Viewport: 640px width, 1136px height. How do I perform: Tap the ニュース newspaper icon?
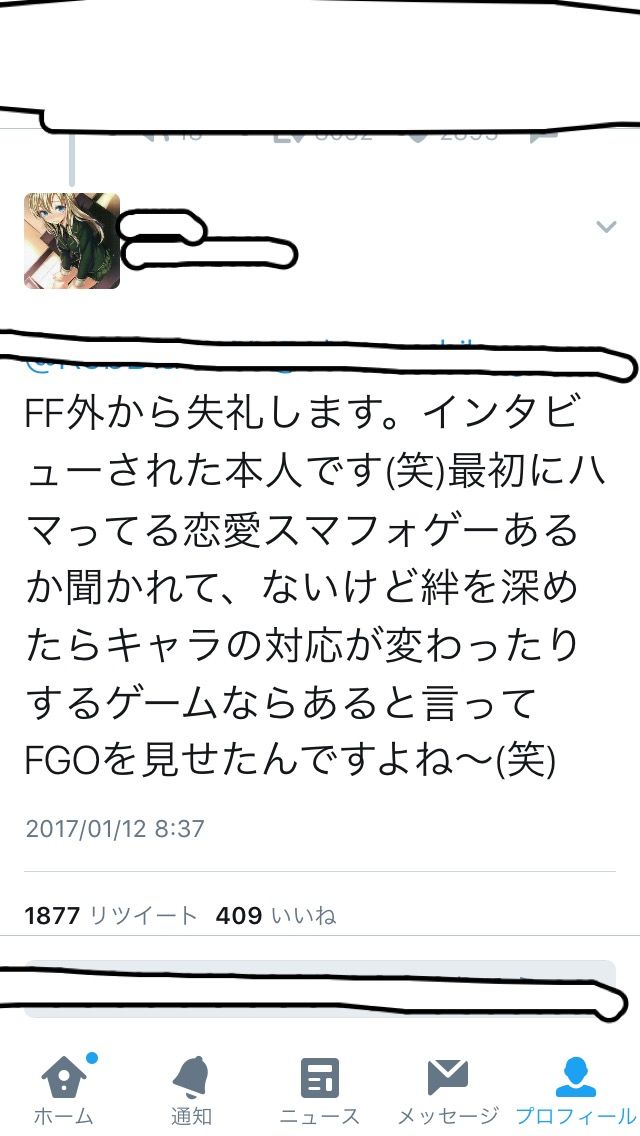click(x=320, y=1078)
